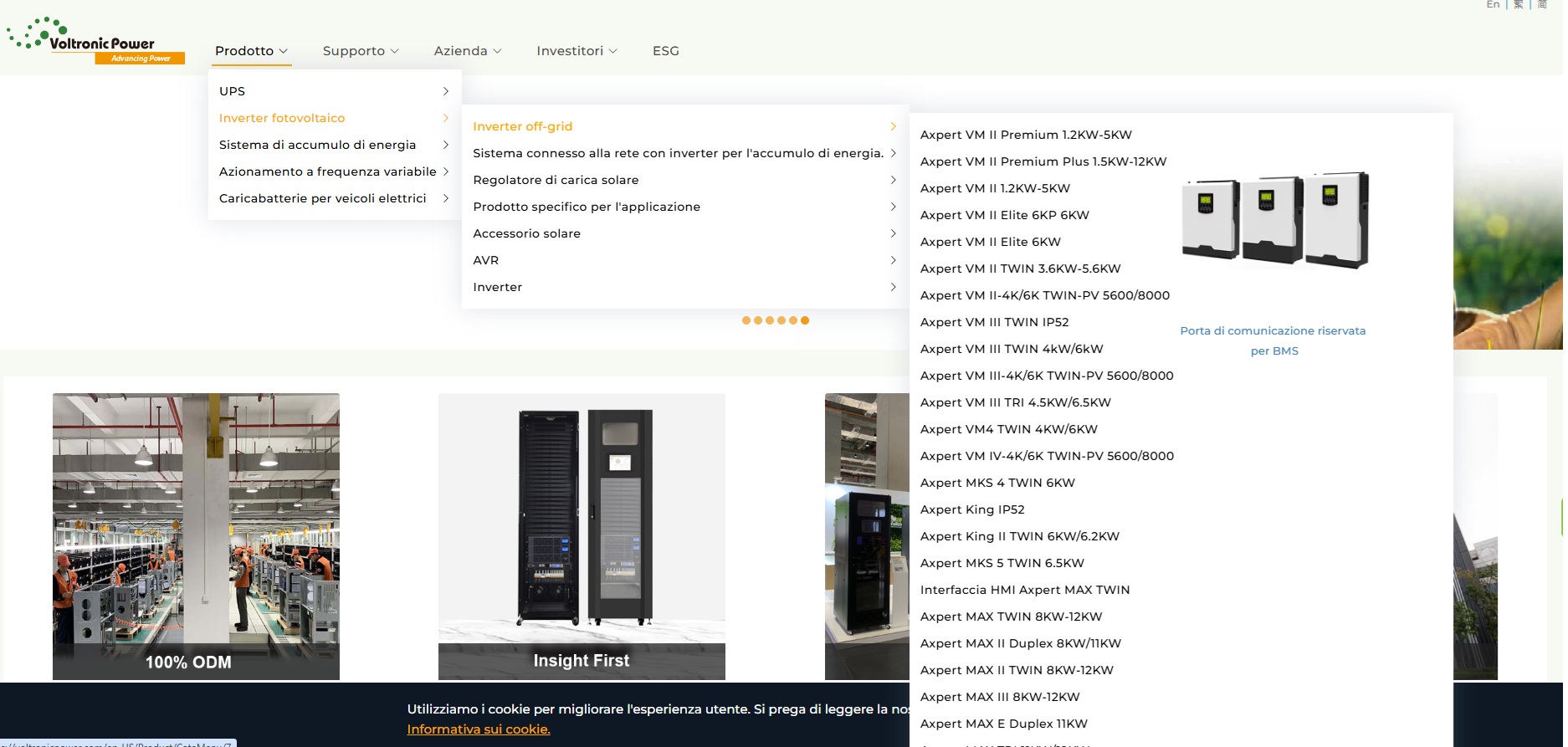Open Caricabatterie per veicoli elettrici

pyautogui.click(x=323, y=198)
